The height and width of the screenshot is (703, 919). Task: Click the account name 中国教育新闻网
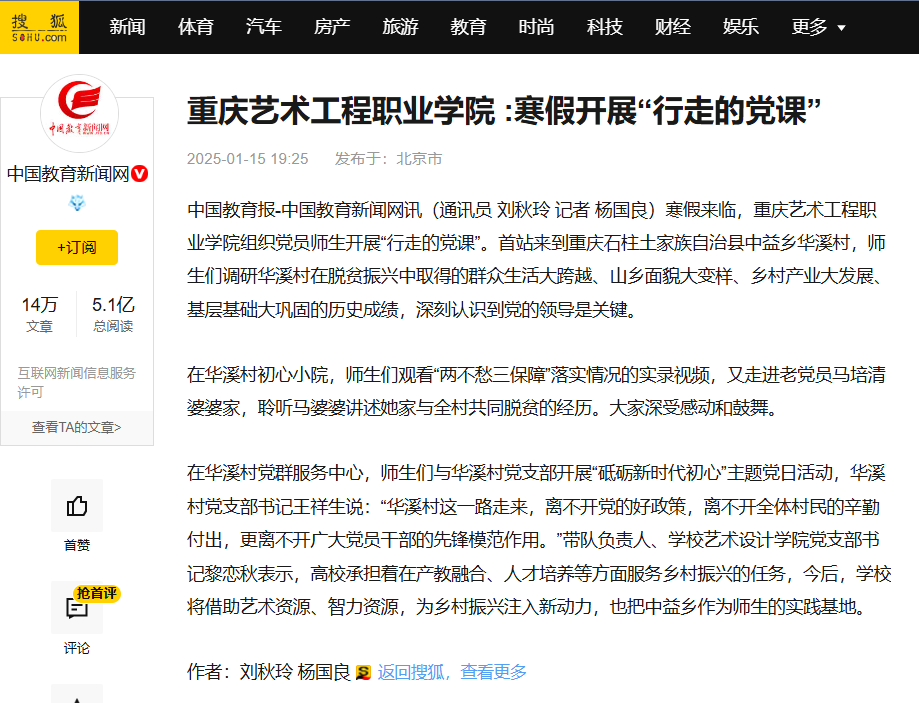tap(68, 173)
